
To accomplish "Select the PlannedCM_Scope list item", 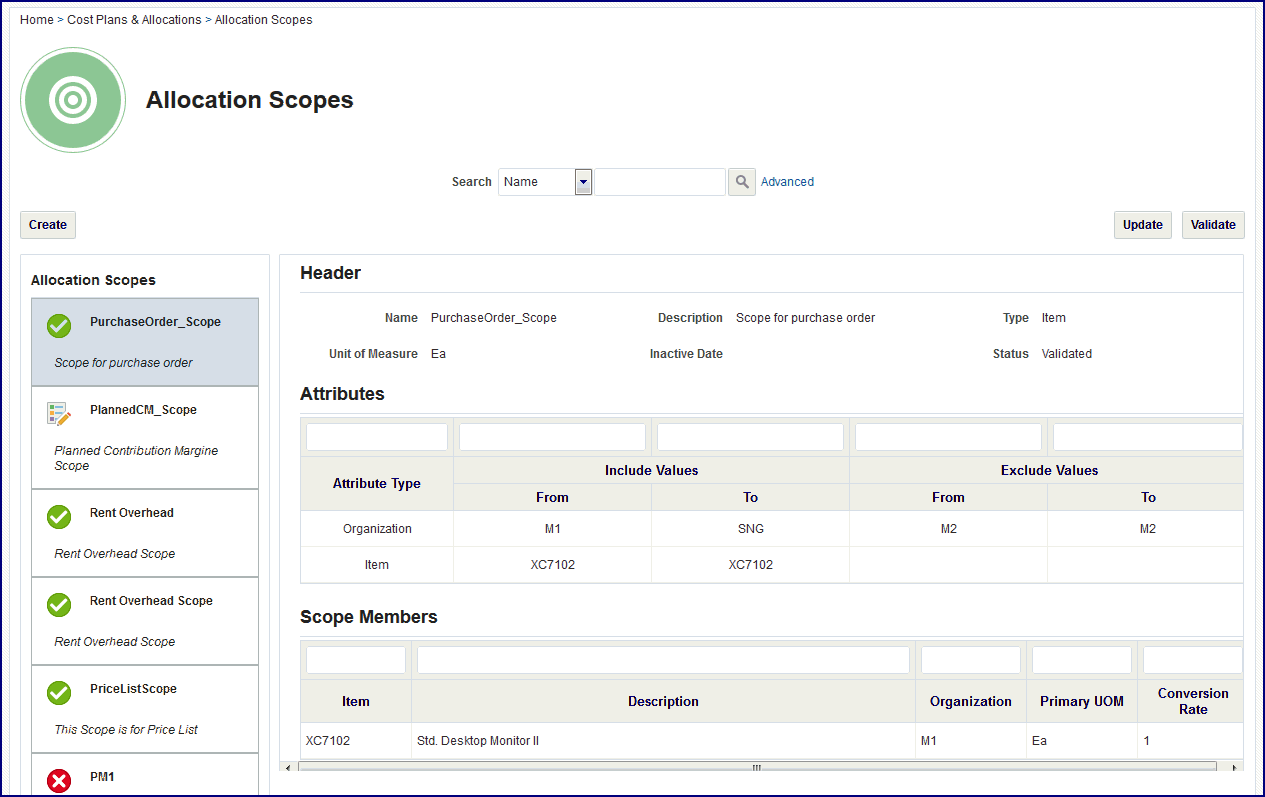I will click(145, 438).
